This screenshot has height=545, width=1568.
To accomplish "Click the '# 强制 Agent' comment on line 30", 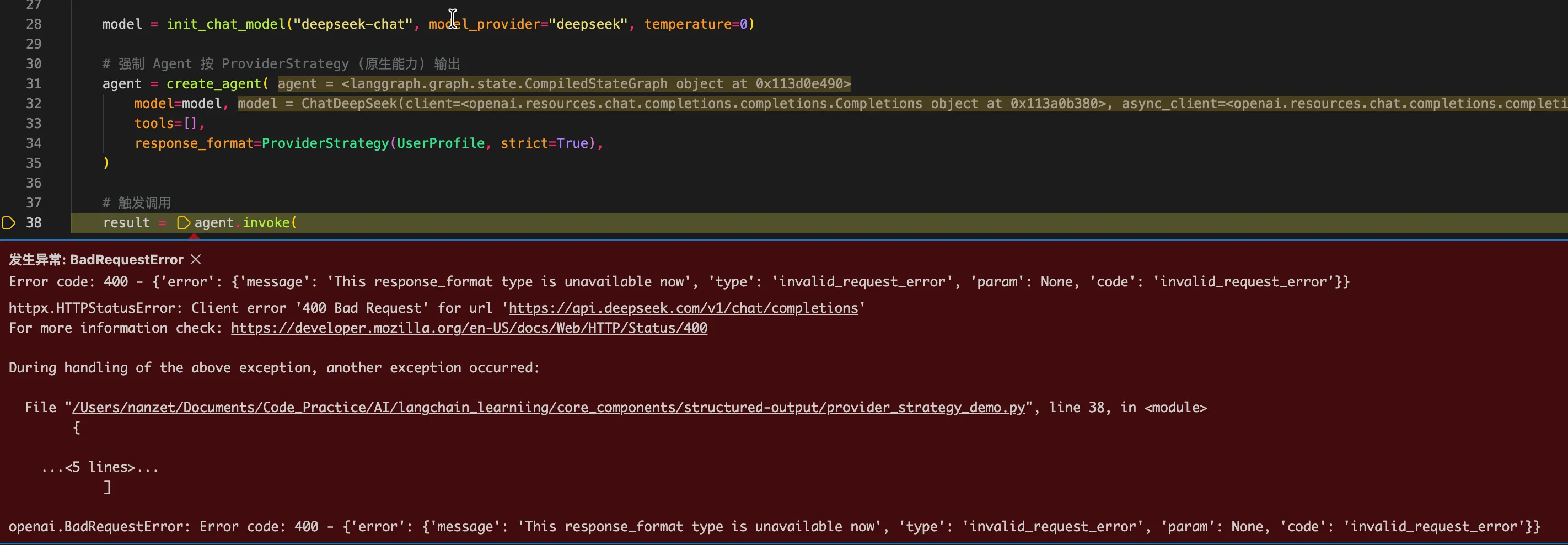I will pyautogui.click(x=281, y=64).
